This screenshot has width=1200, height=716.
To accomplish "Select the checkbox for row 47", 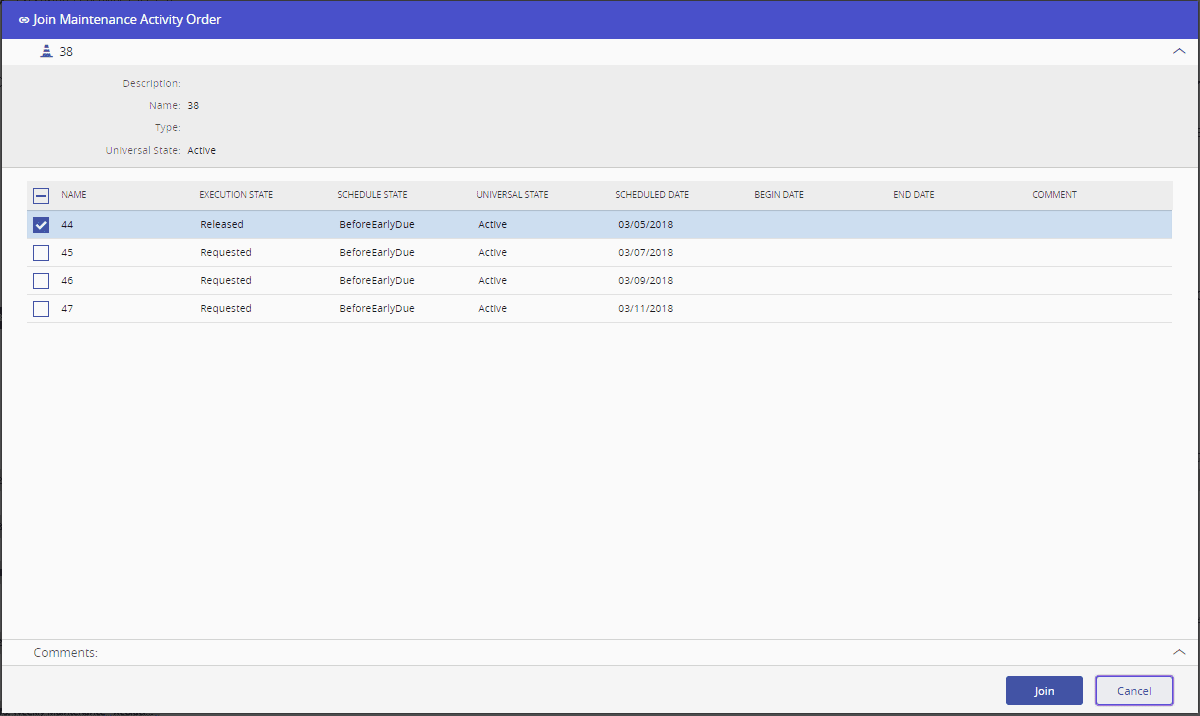I will [x=41, y=309].
